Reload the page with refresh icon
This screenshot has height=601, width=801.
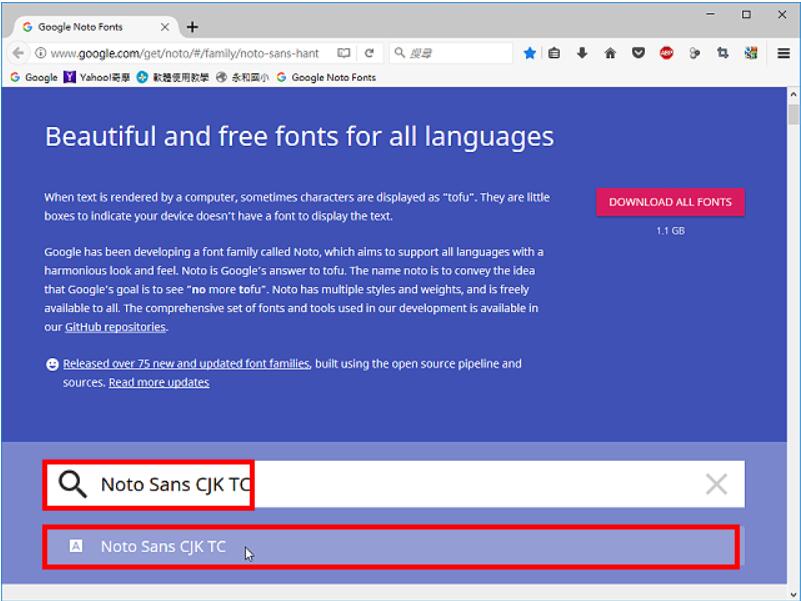click(369, 53)
